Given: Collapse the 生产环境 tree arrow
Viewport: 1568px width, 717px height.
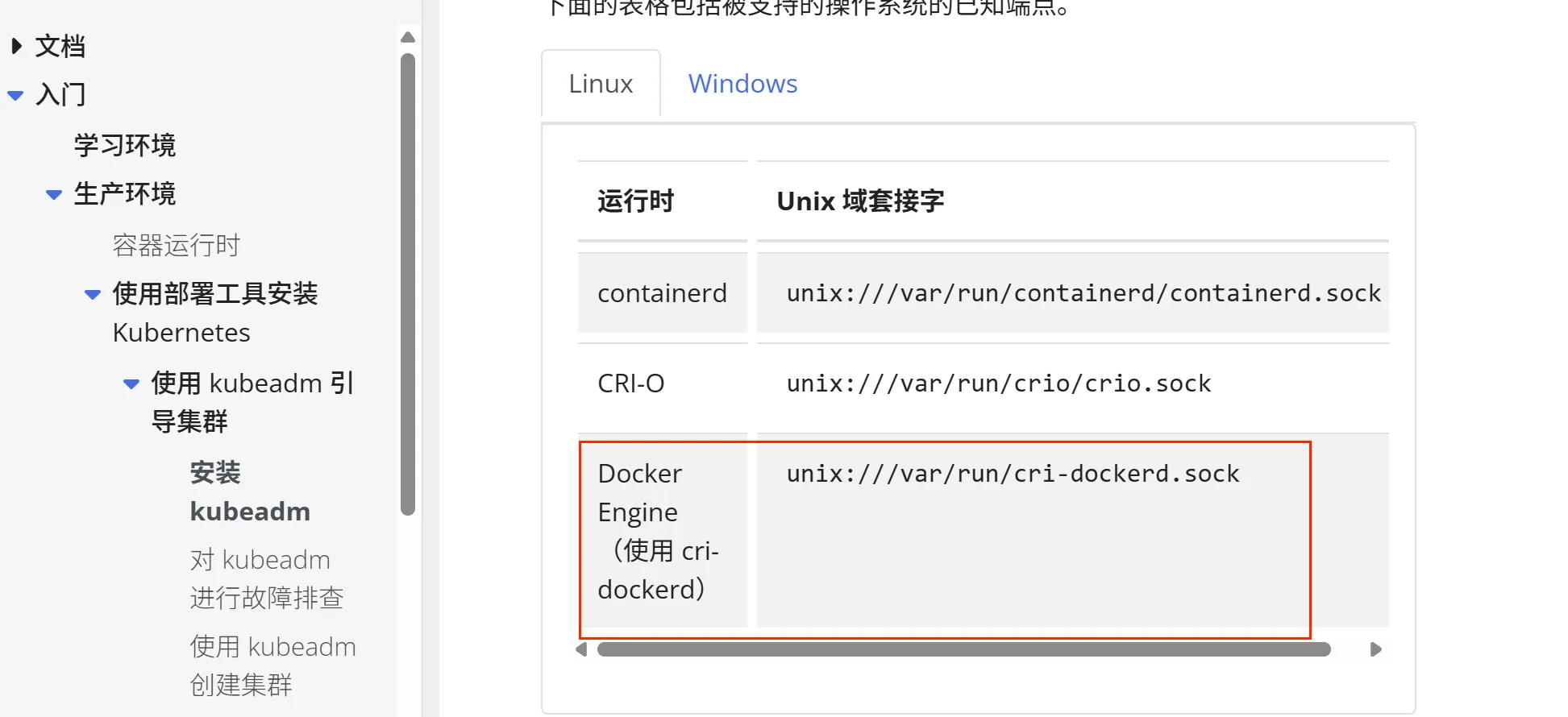Looking at the screenshot, I should (x=54, y=194).
